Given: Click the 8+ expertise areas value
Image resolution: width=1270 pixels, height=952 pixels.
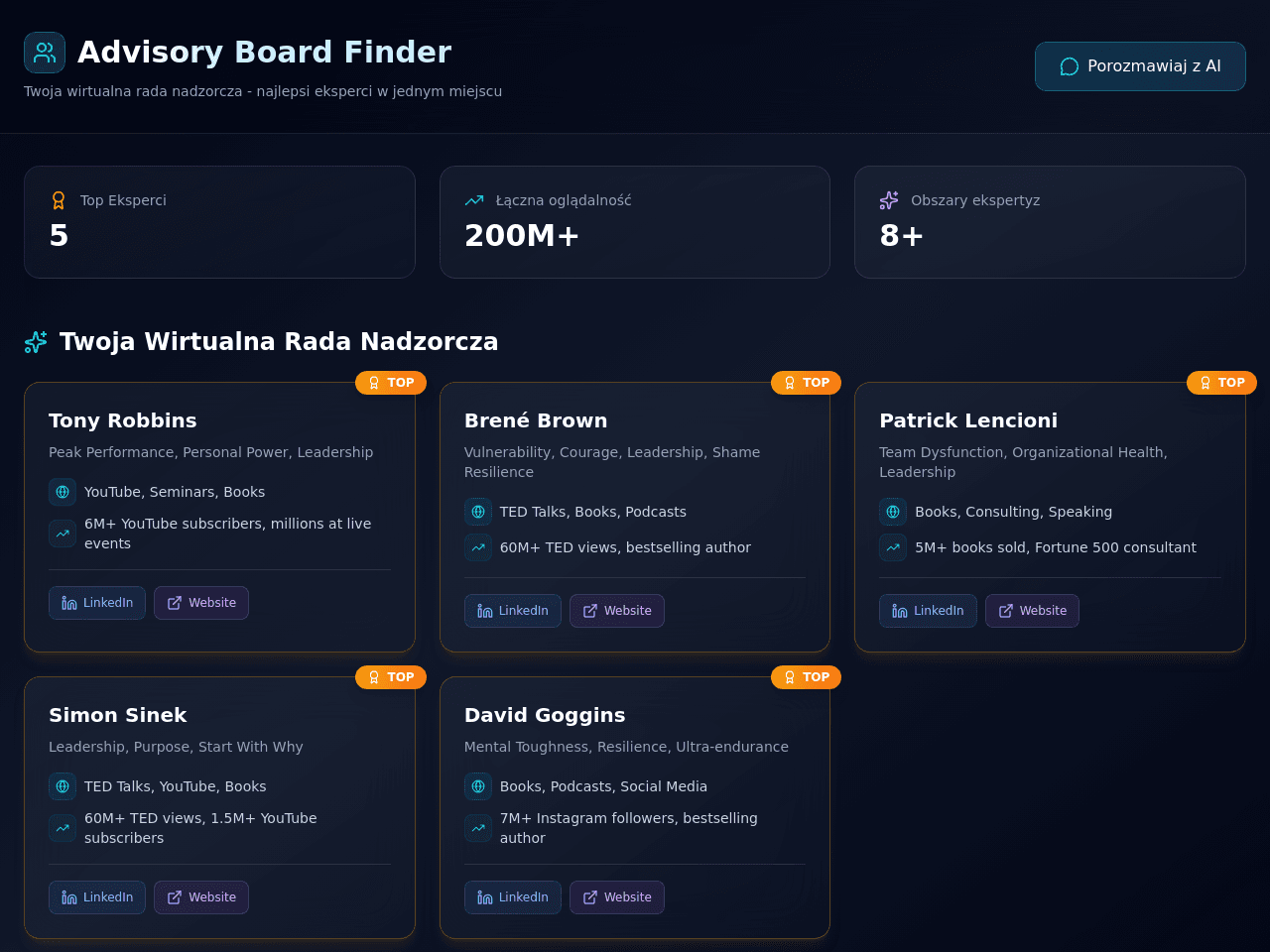Looking at the screenshot, I should 902,235.
